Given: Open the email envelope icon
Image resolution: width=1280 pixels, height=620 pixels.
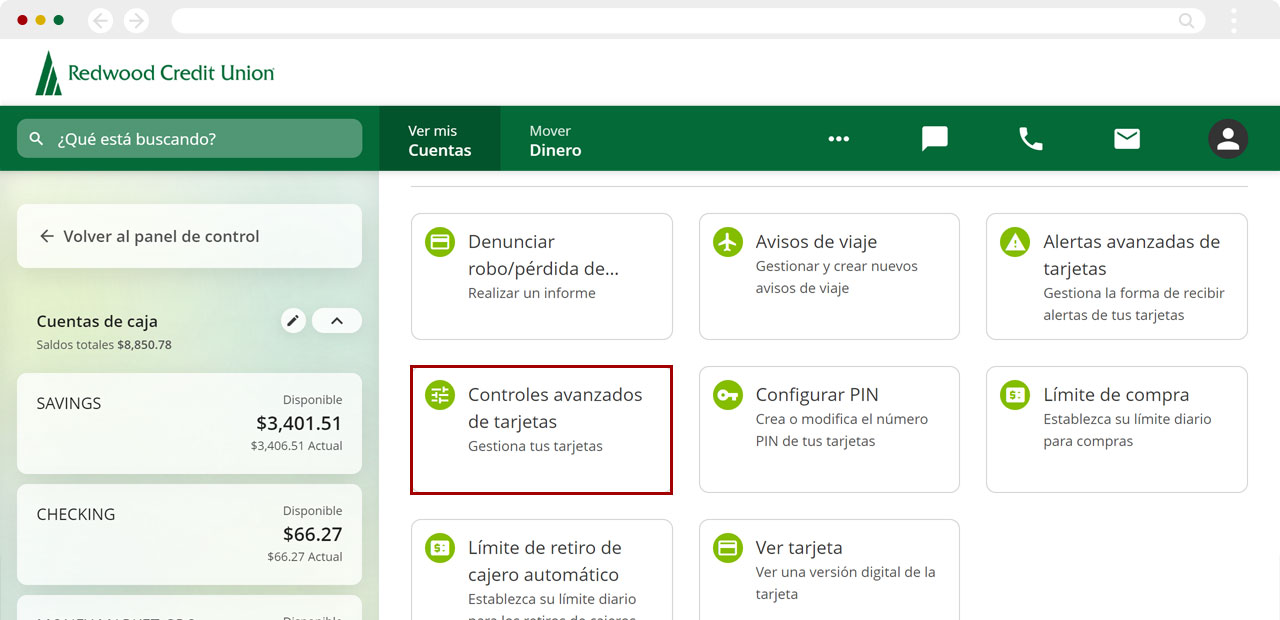Looking at the screenshot, I should coord(1127,139).
